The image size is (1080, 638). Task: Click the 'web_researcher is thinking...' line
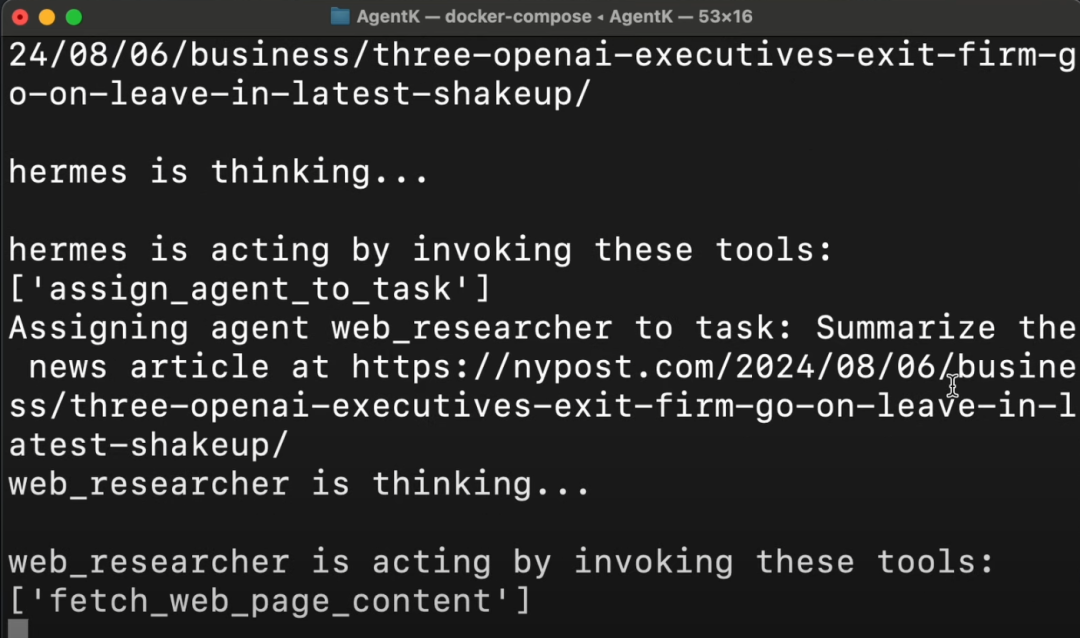299,484
